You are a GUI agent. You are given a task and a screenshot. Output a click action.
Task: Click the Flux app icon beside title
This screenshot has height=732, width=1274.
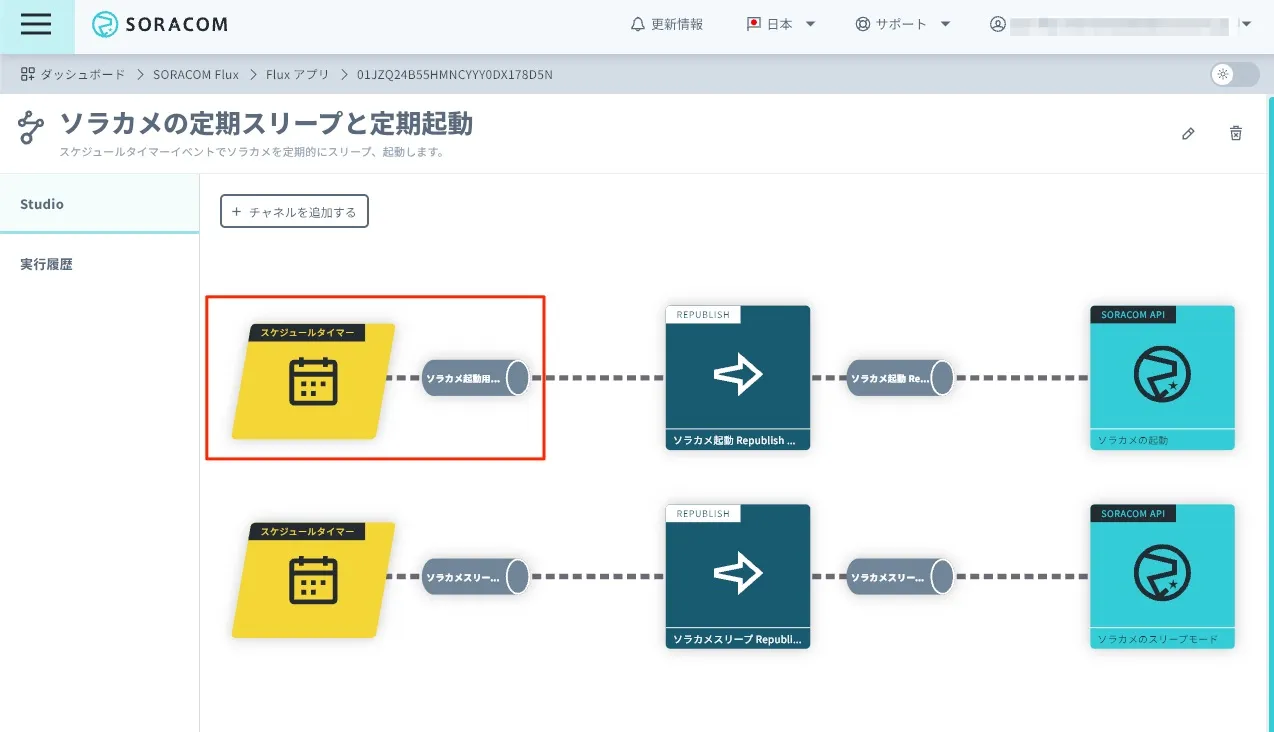pos(32,127)
